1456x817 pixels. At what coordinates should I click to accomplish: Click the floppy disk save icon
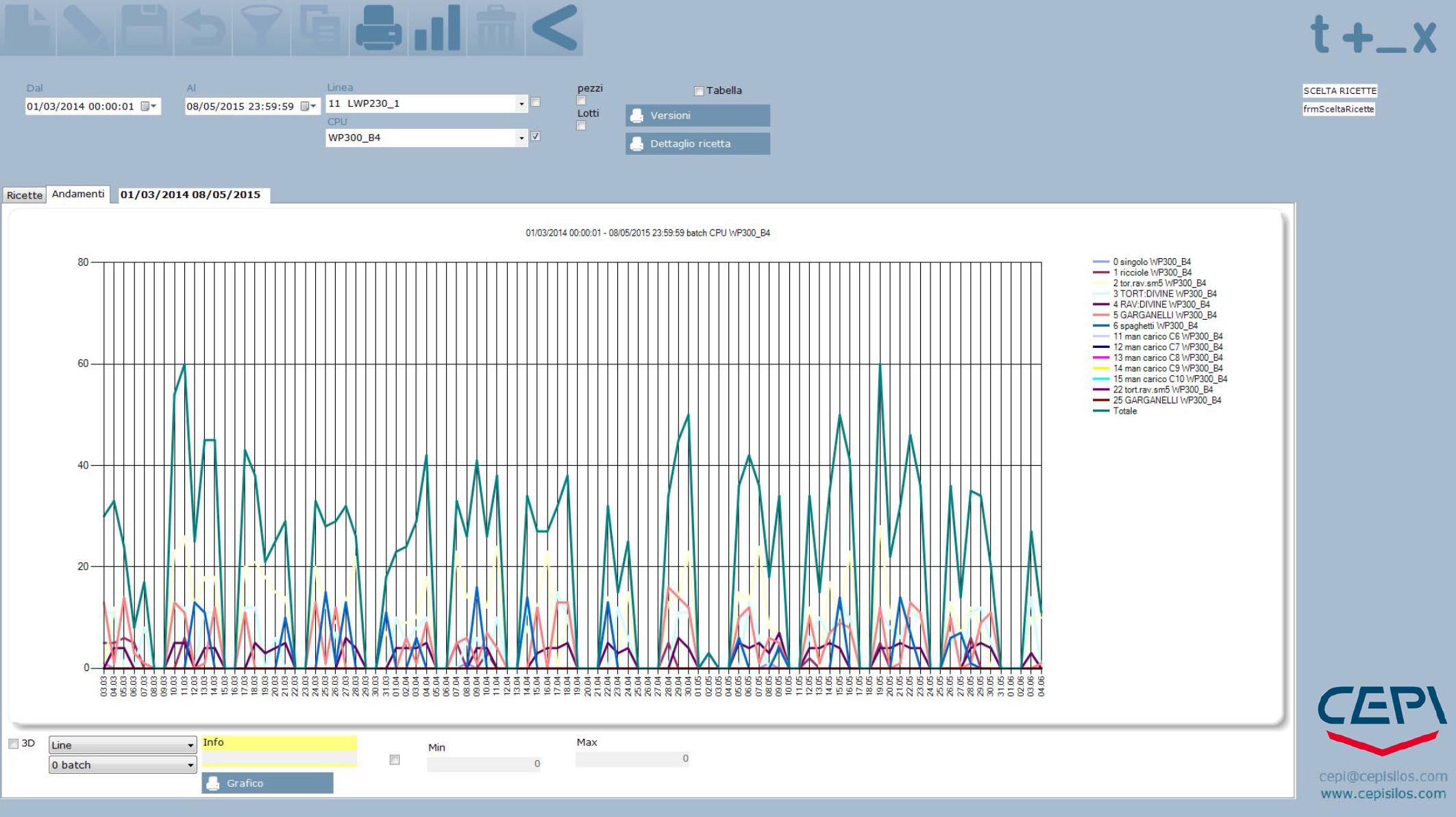pos(144,28)
